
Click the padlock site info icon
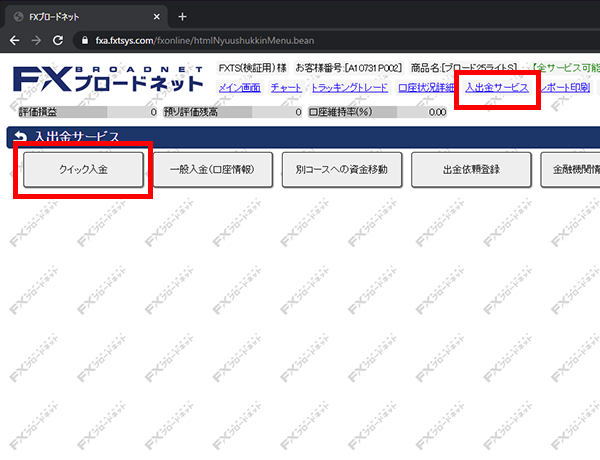coord(85,40)
